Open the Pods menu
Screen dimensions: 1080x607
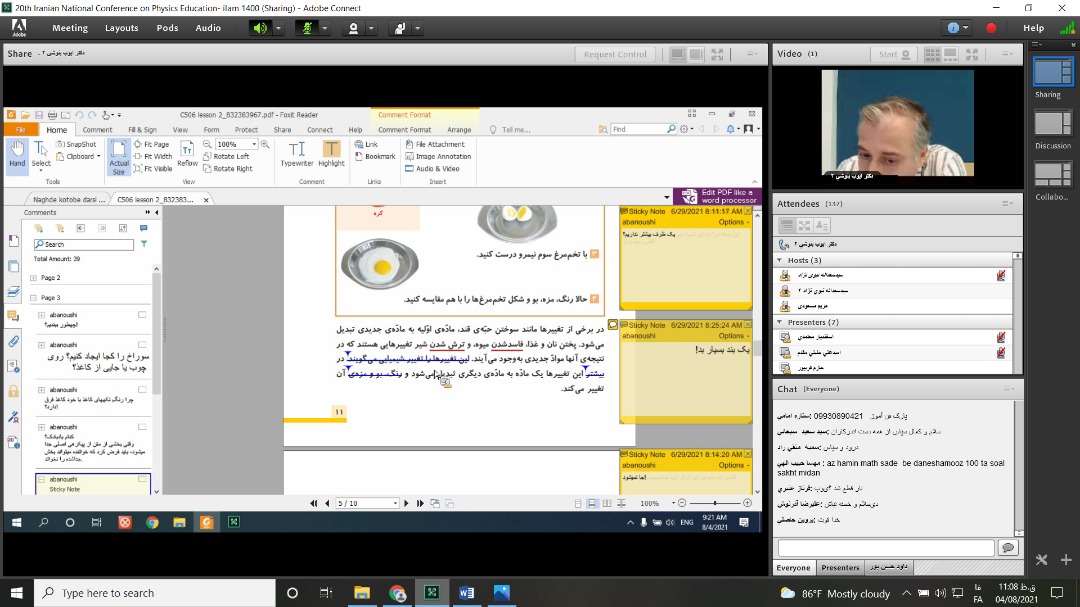click(167, 28)
